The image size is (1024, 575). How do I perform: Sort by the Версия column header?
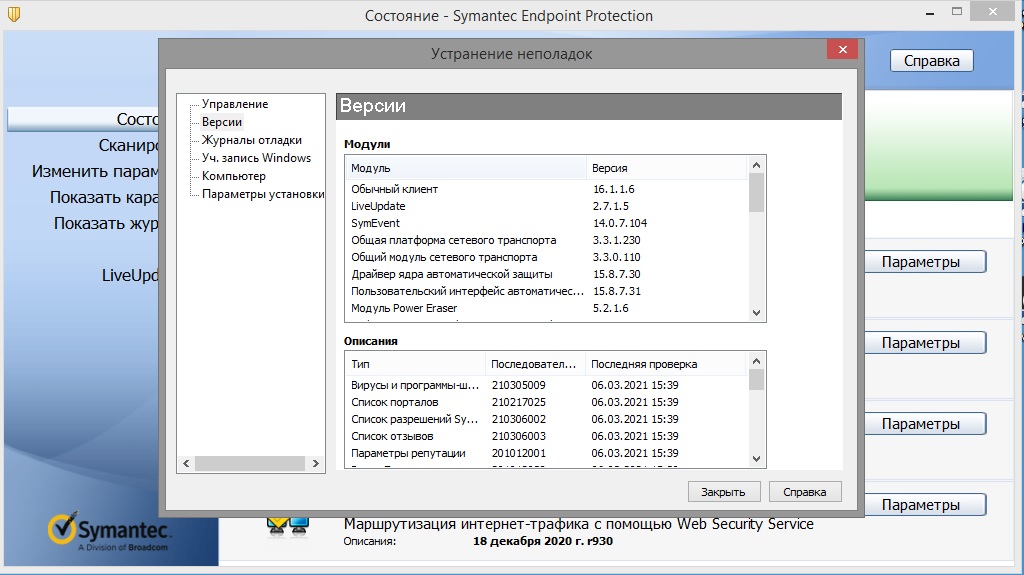(x=666, y=168)
